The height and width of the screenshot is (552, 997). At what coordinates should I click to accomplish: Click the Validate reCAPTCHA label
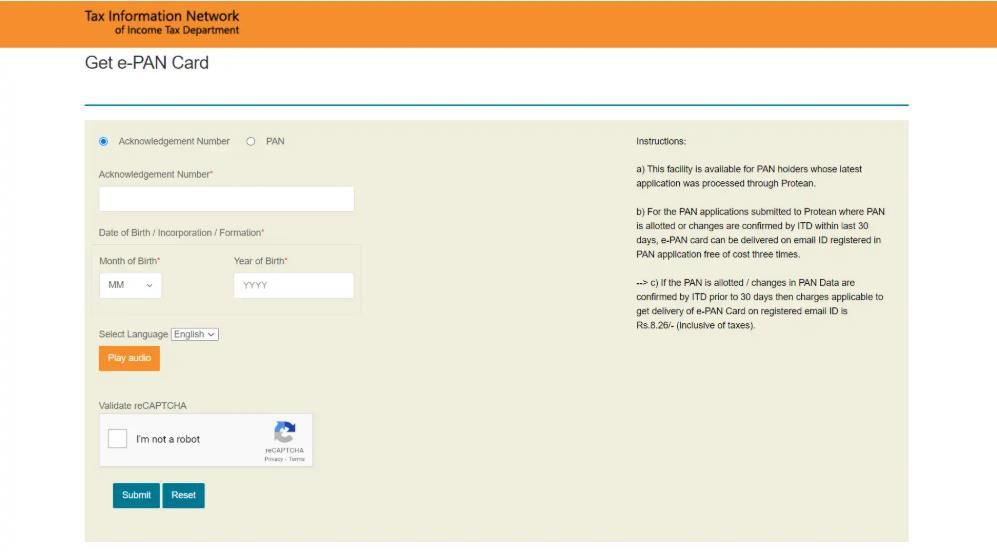click(142, 405)
